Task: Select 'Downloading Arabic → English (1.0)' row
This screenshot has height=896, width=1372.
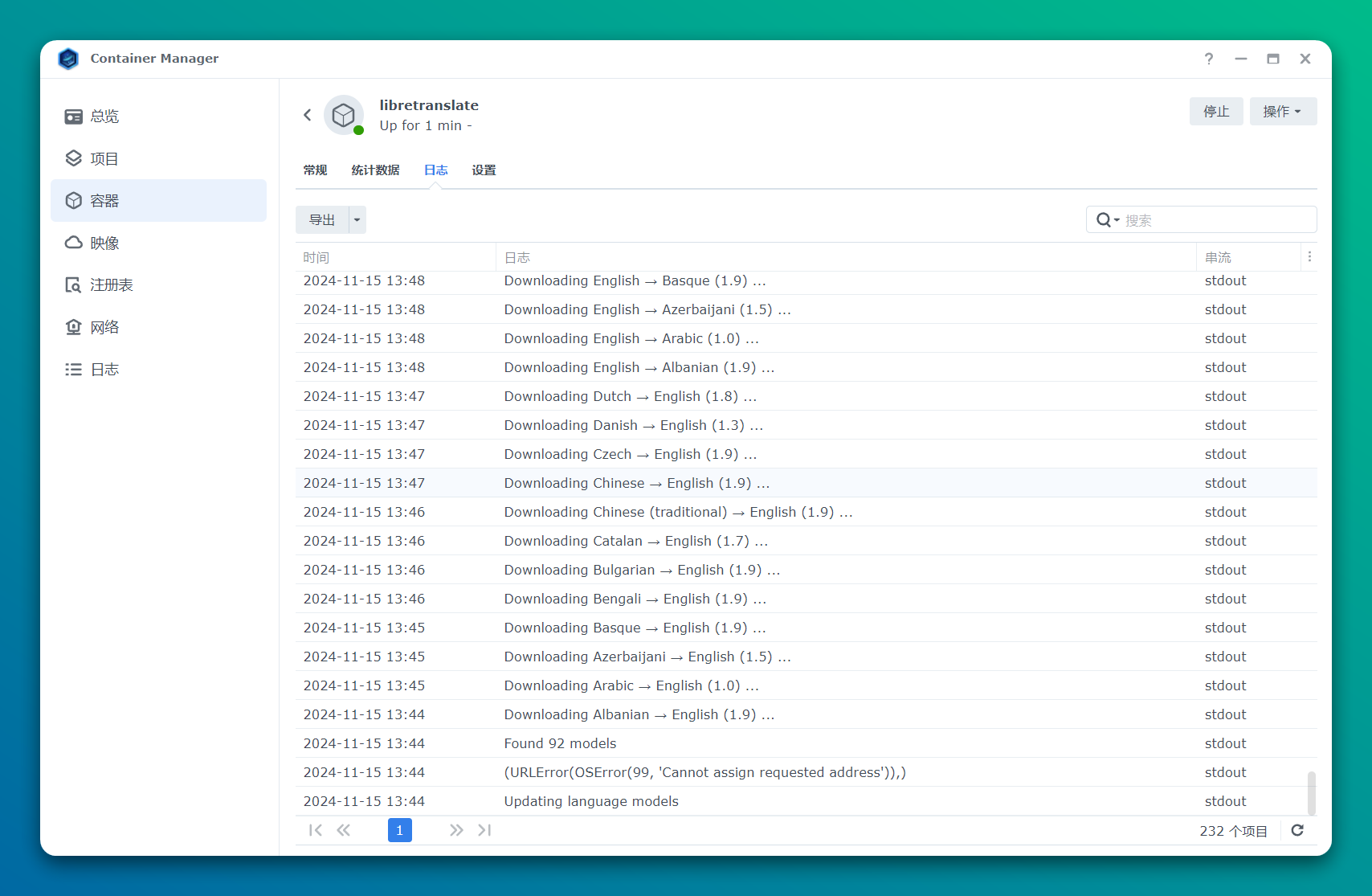Action: click(x=806, y=685)
